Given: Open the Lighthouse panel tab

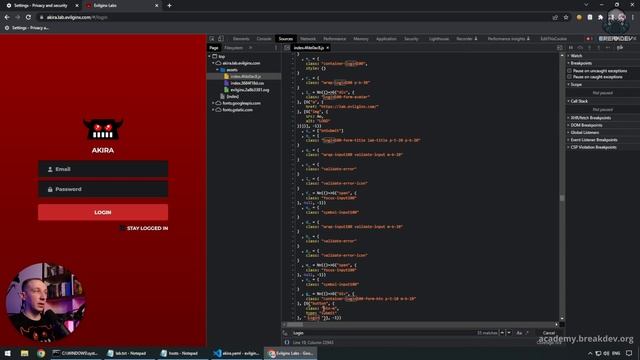Looking at the screenshot, I should tap(439, 39).
